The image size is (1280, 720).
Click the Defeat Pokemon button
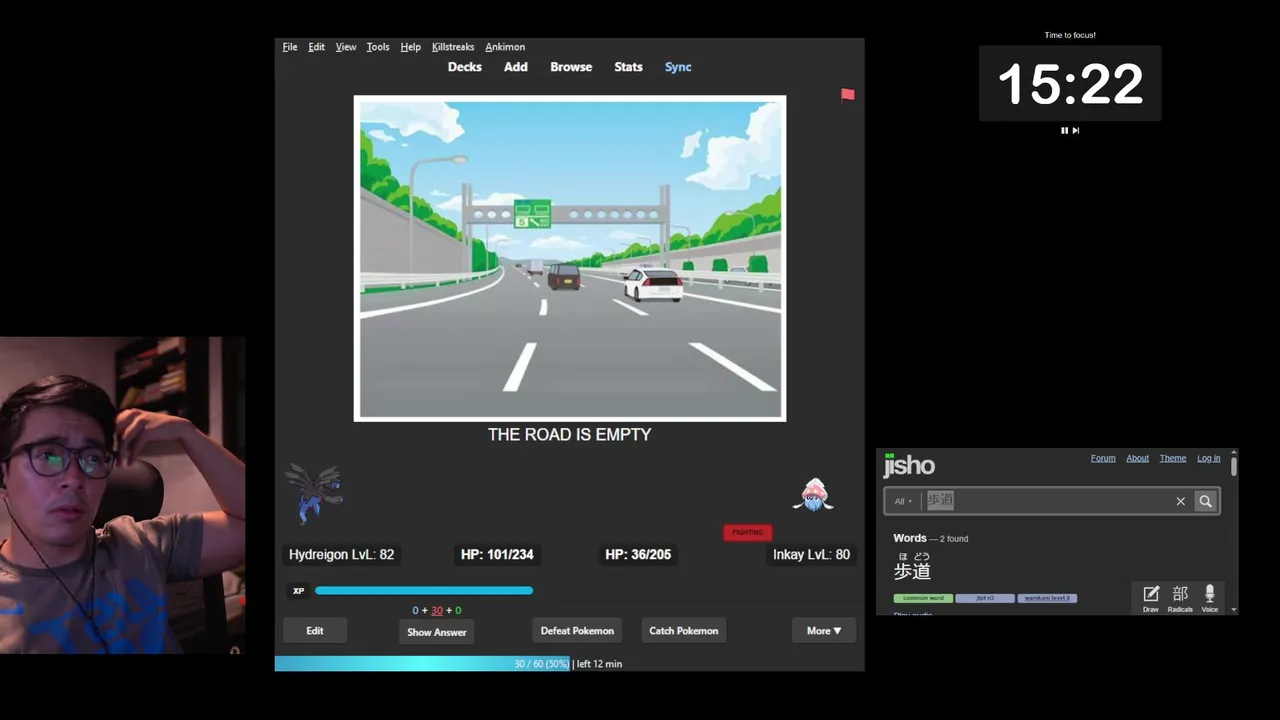(x=577, y=631)
